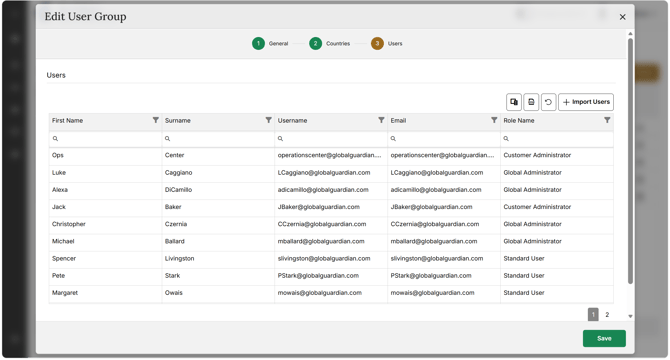Click Standard User role in Margaret row
670x360 pixels.
coord(524,293)
